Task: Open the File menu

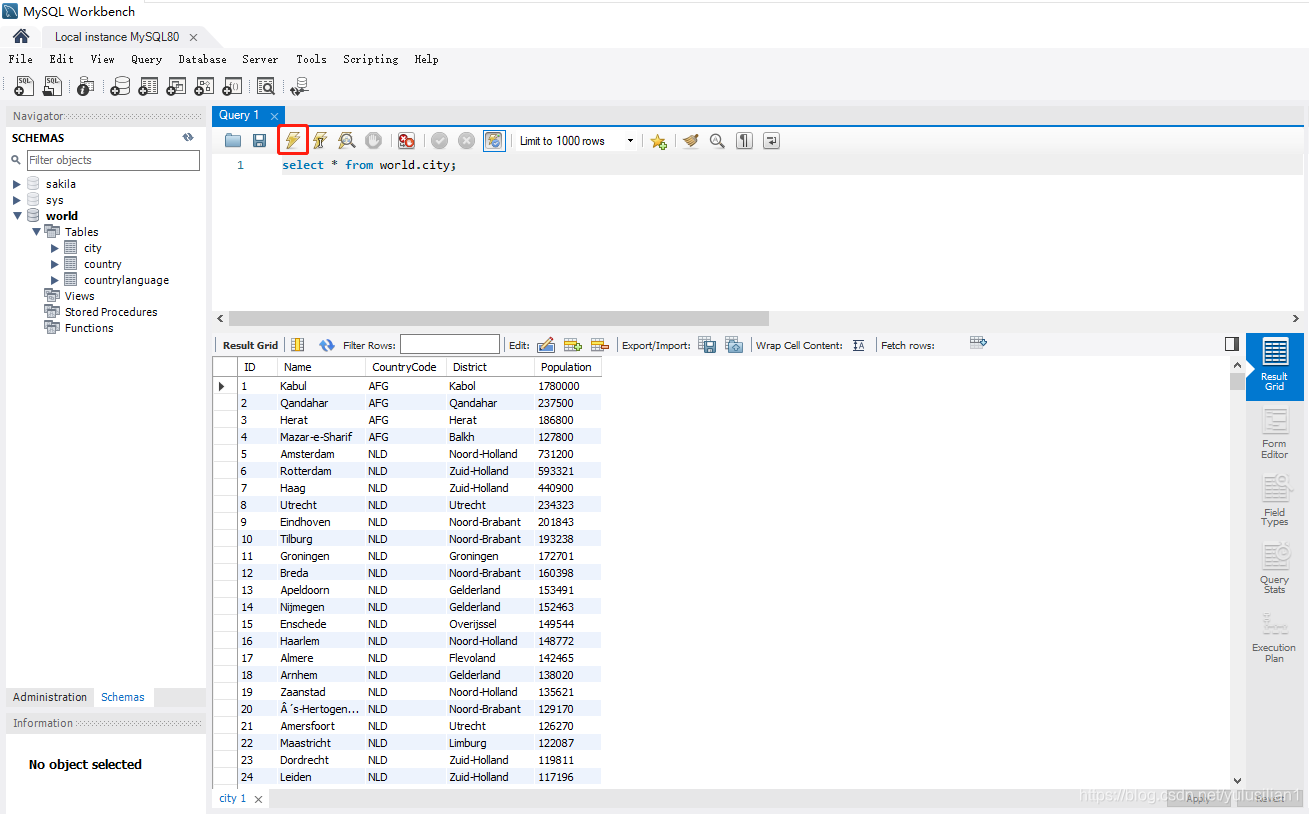Action: click(x=20, y=59)
